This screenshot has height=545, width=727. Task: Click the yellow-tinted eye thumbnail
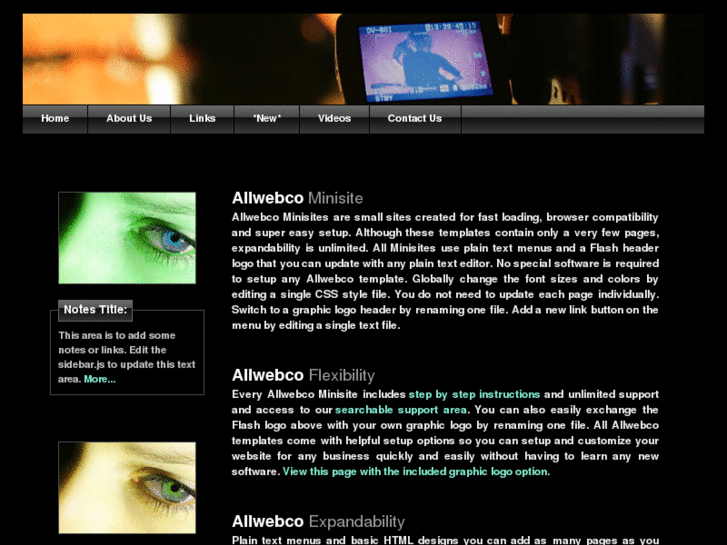click(127, 487)
